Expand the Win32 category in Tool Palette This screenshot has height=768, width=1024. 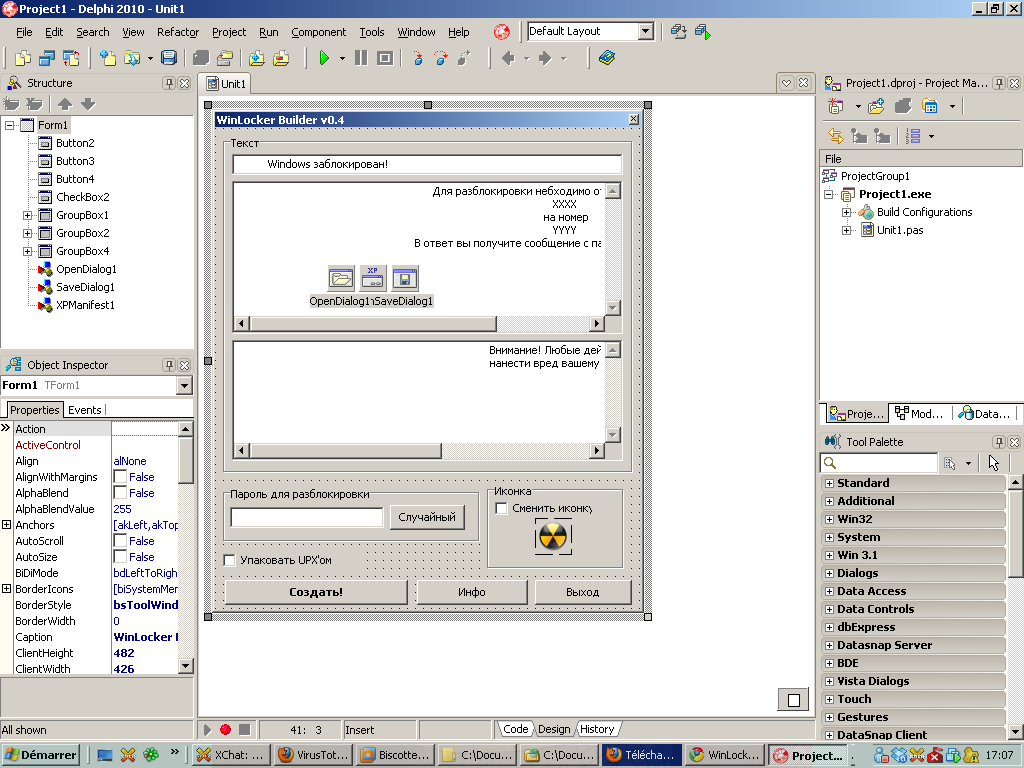[831, 519]
